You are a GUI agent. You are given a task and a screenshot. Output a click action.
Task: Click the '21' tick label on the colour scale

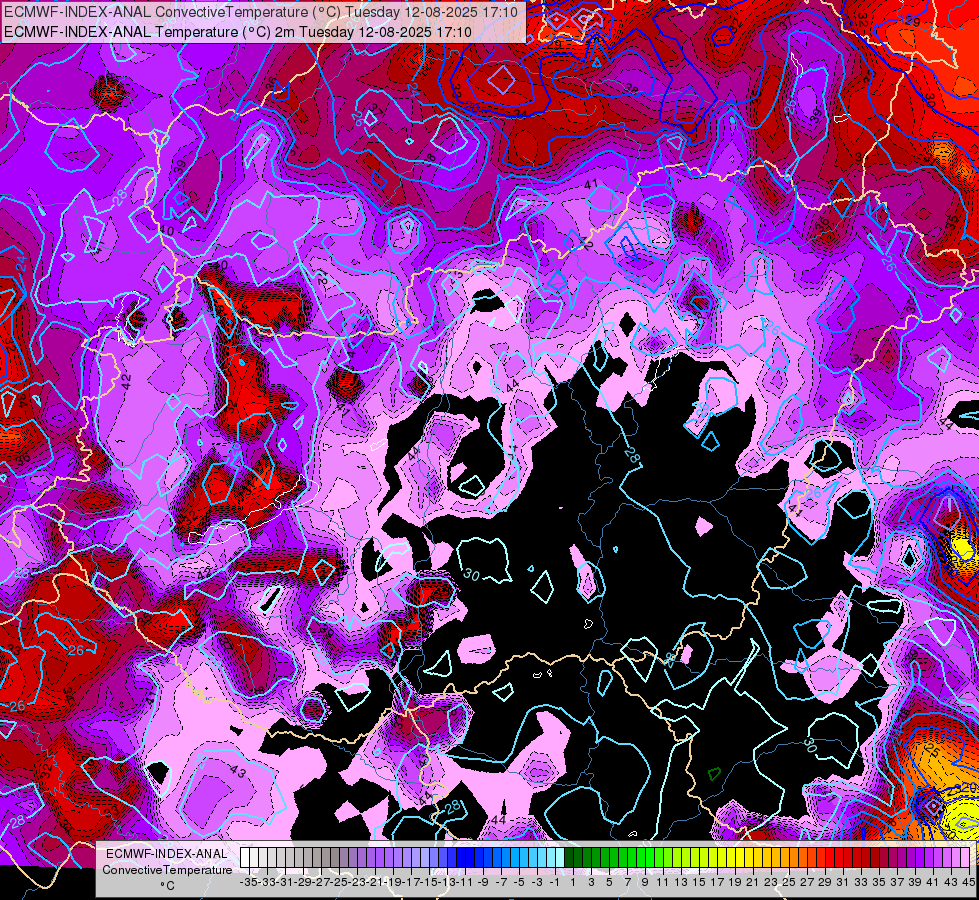[753, 882]
